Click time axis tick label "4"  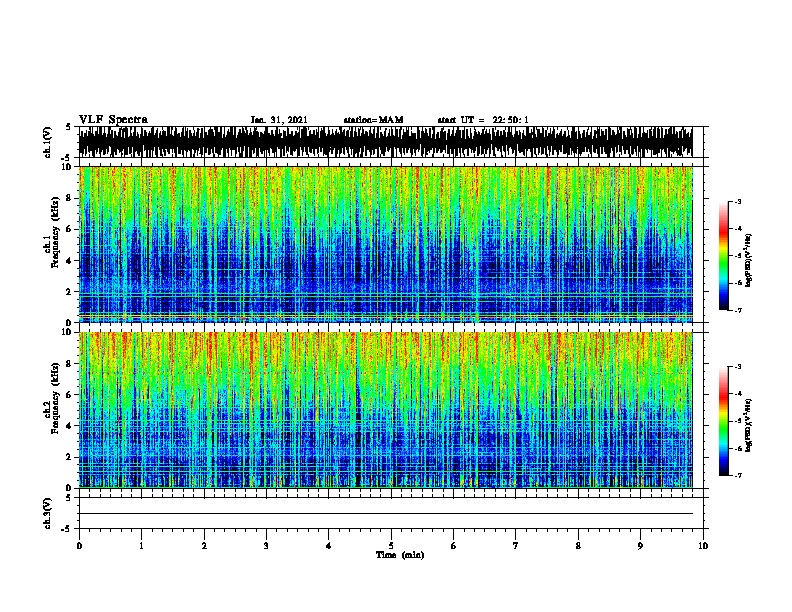click(x=329, y=546)
